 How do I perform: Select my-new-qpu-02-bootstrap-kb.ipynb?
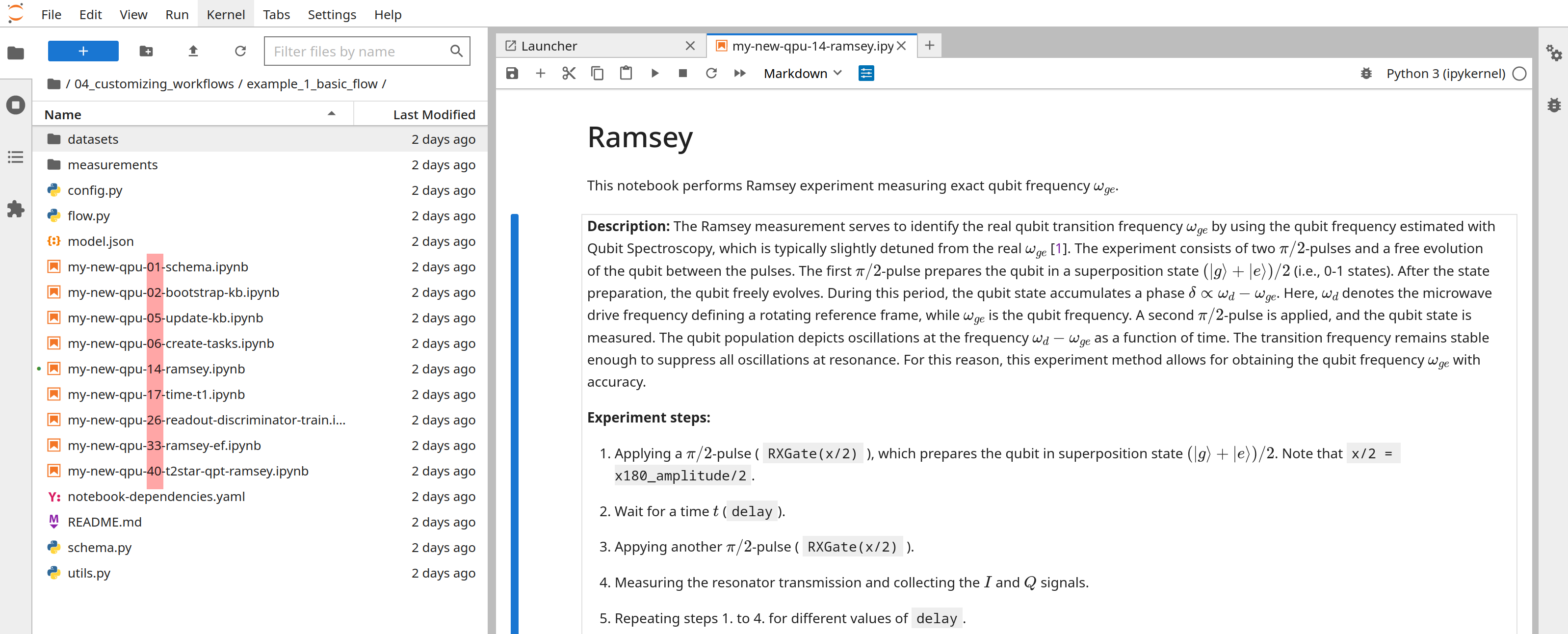(x=260, y=292)
